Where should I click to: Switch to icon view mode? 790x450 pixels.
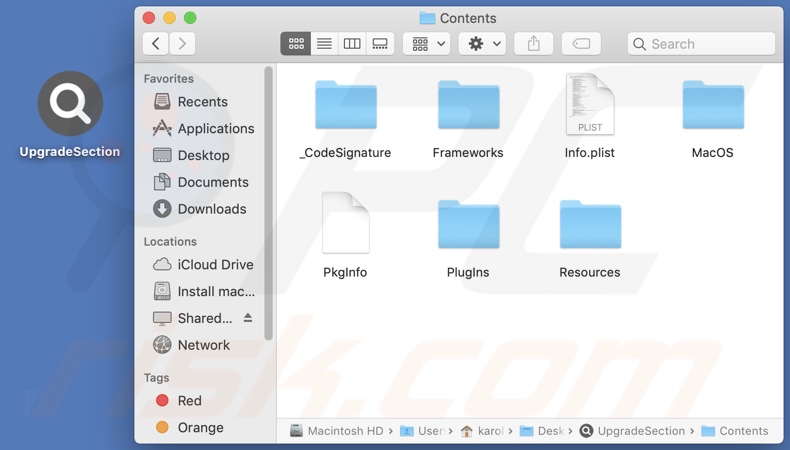[x=296, y=44]
